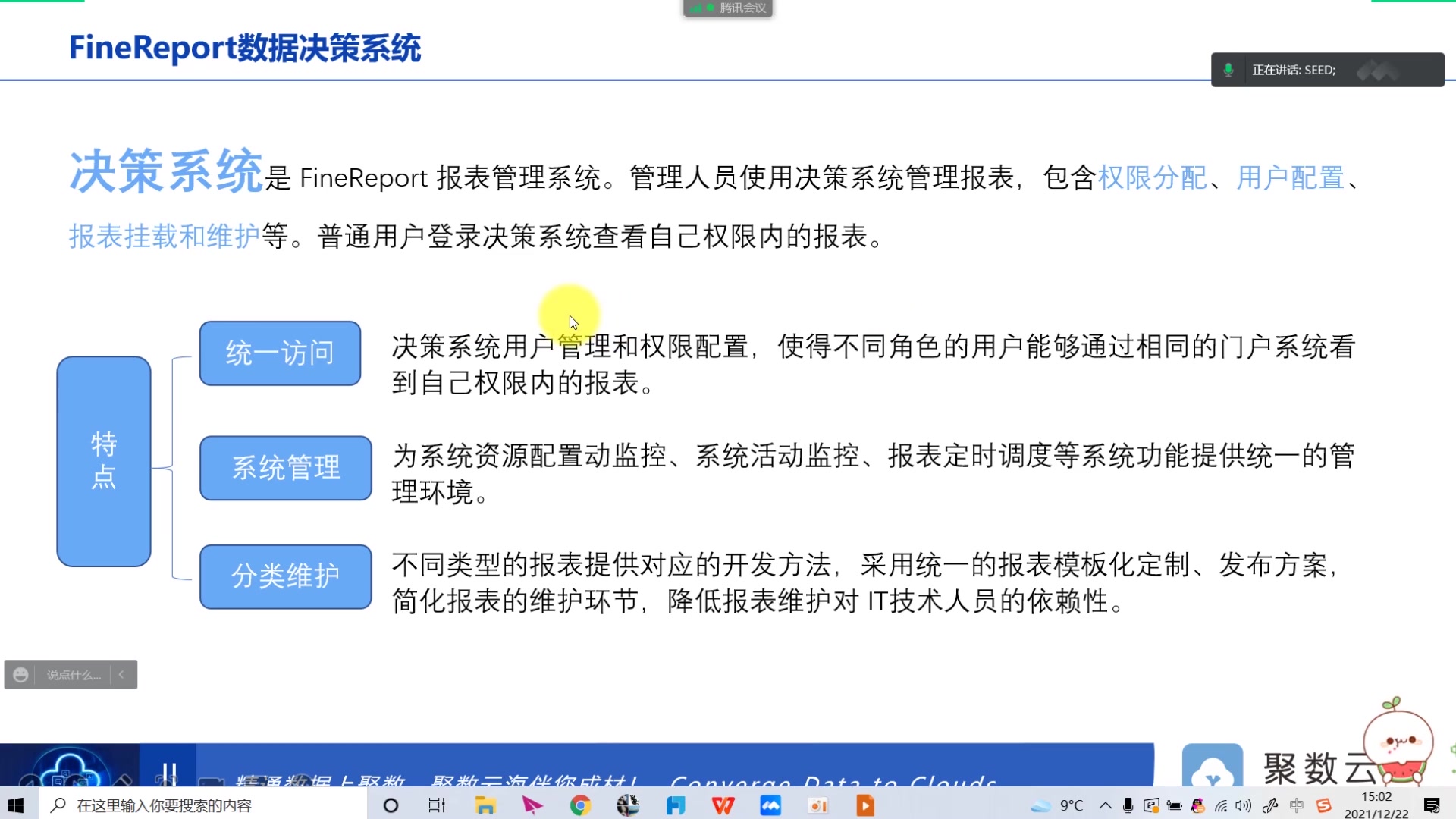The width and height of the screenshot is (1456, 819).
Task: Switch to Tencent Meeting taskbar icon
Action: point(770,805)
